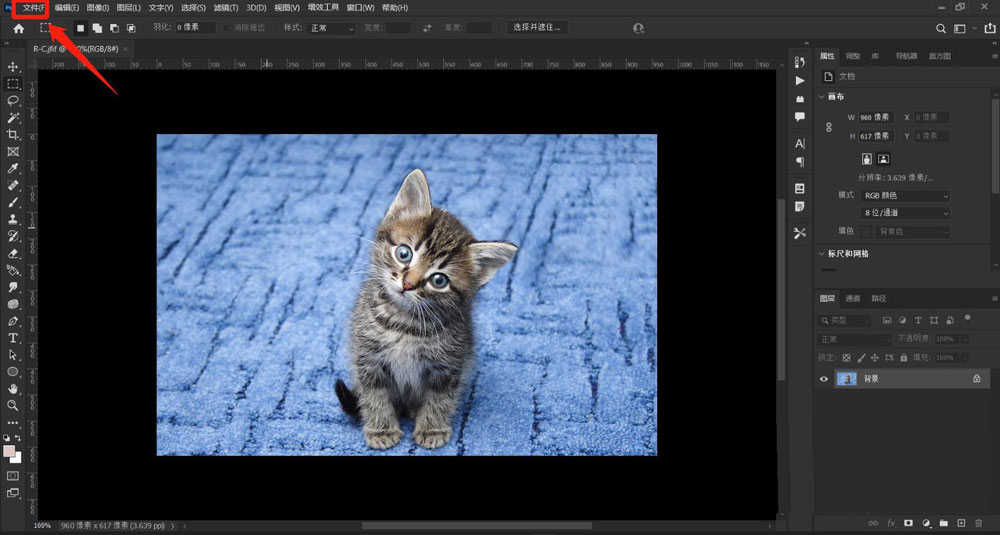Collapse the 画布 section

[822, 97]
